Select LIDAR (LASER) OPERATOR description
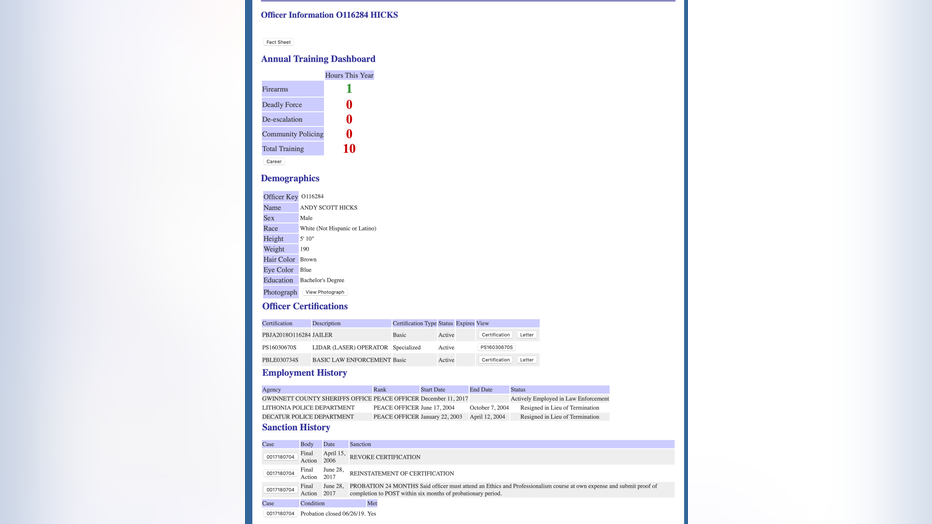The width and height of the screenshot is (932, 524). tap(350, 348)
